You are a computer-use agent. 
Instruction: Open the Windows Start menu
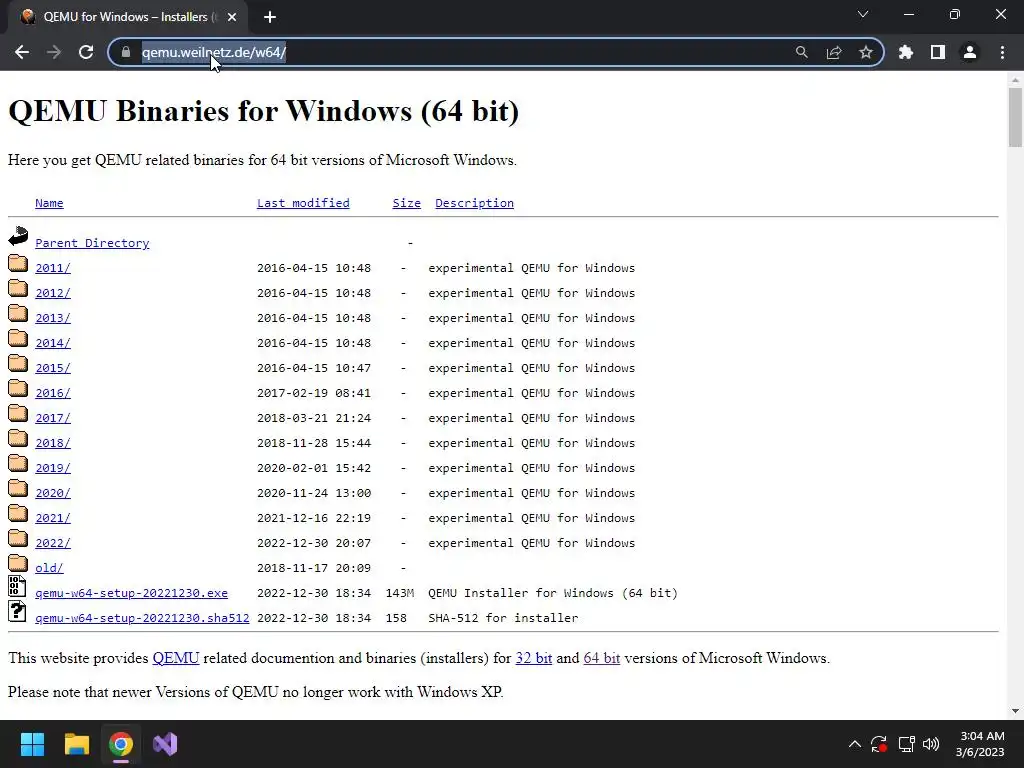pyautogui.click(x=32, y=744)
